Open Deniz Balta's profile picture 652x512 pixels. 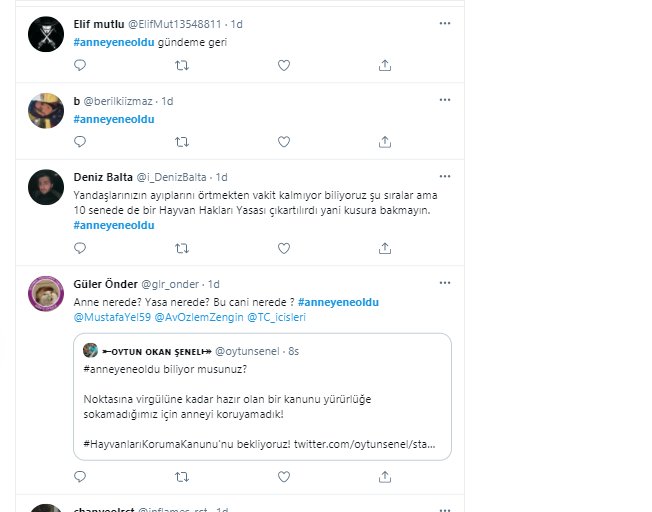tap(46, 187)
